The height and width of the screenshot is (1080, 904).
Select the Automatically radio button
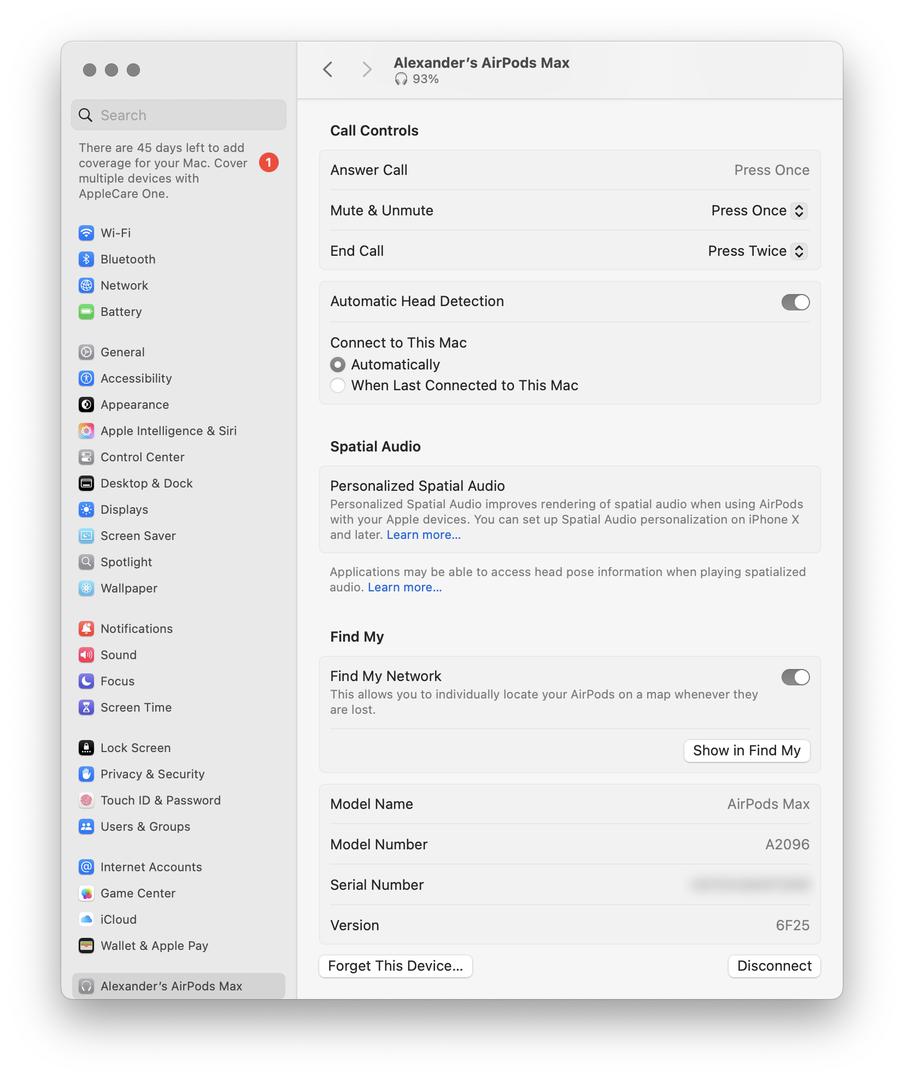(338, 364)
